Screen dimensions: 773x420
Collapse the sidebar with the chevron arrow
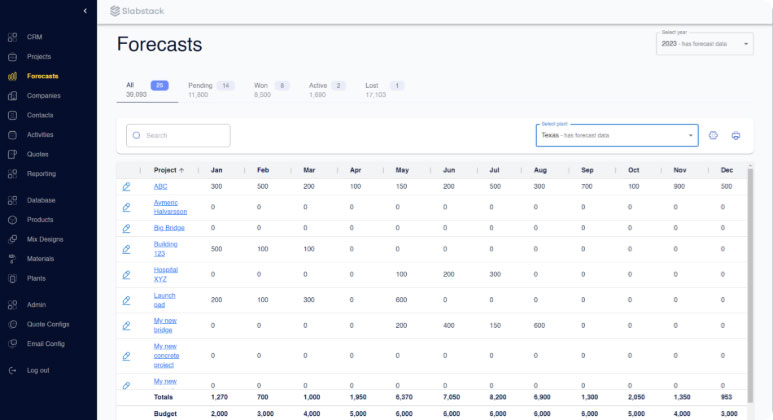(x=85, y=11)
